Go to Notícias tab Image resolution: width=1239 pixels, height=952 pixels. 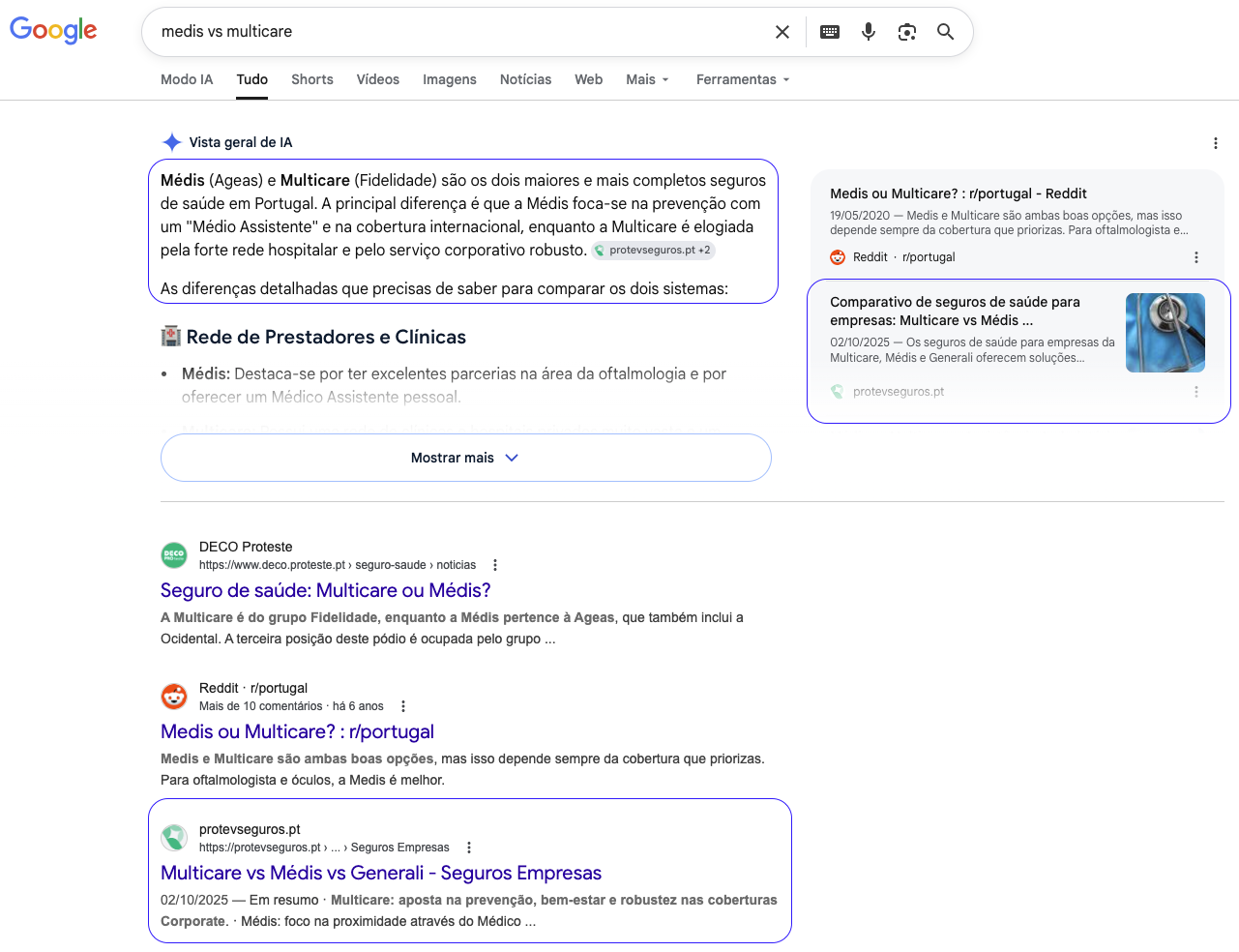[526, 79]
